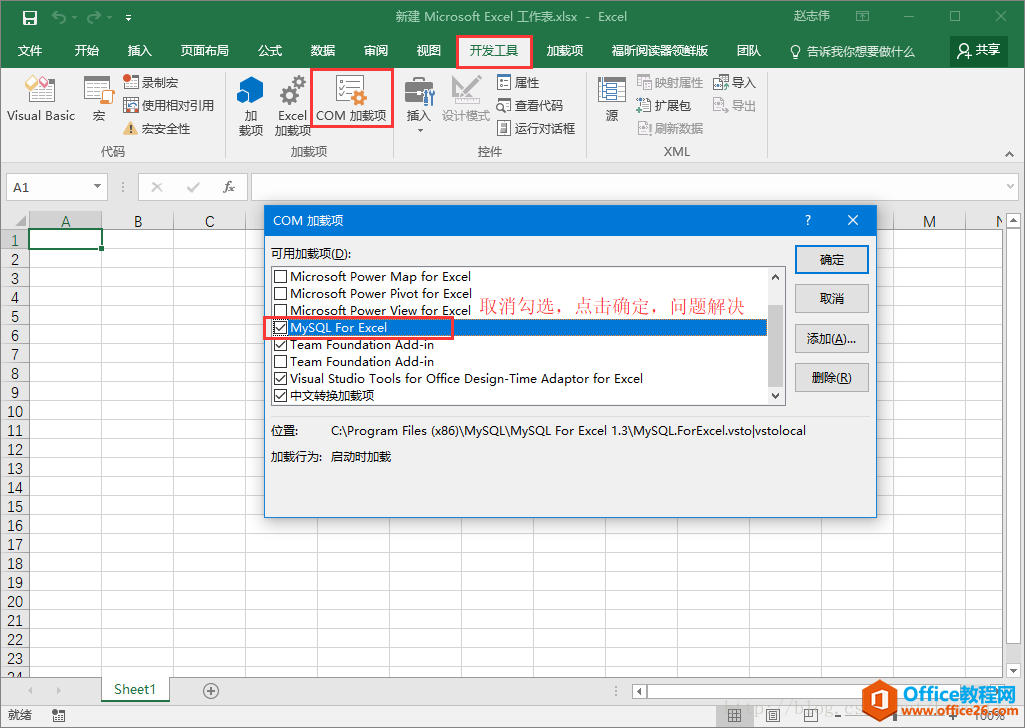Uncheck 中文转换加载项
The height and width of the screenshot is (728, 1025).
(x=280, y=395)
